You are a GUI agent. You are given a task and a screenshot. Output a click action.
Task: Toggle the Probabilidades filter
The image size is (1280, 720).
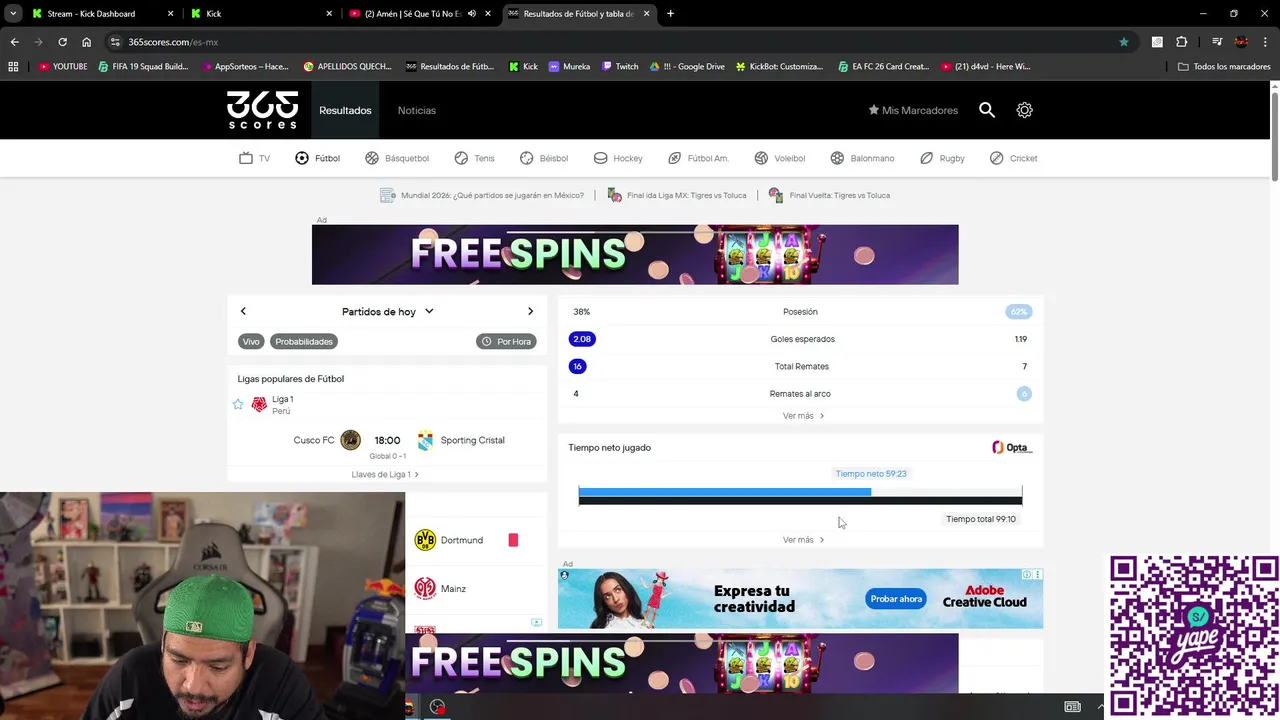click(304, 341)
